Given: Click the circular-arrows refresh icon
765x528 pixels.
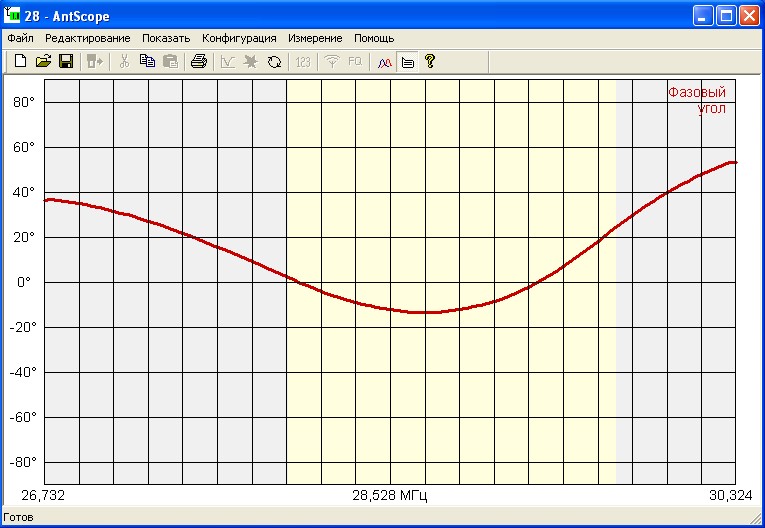Looking at the screenshot, I should [x=274, y=62].
